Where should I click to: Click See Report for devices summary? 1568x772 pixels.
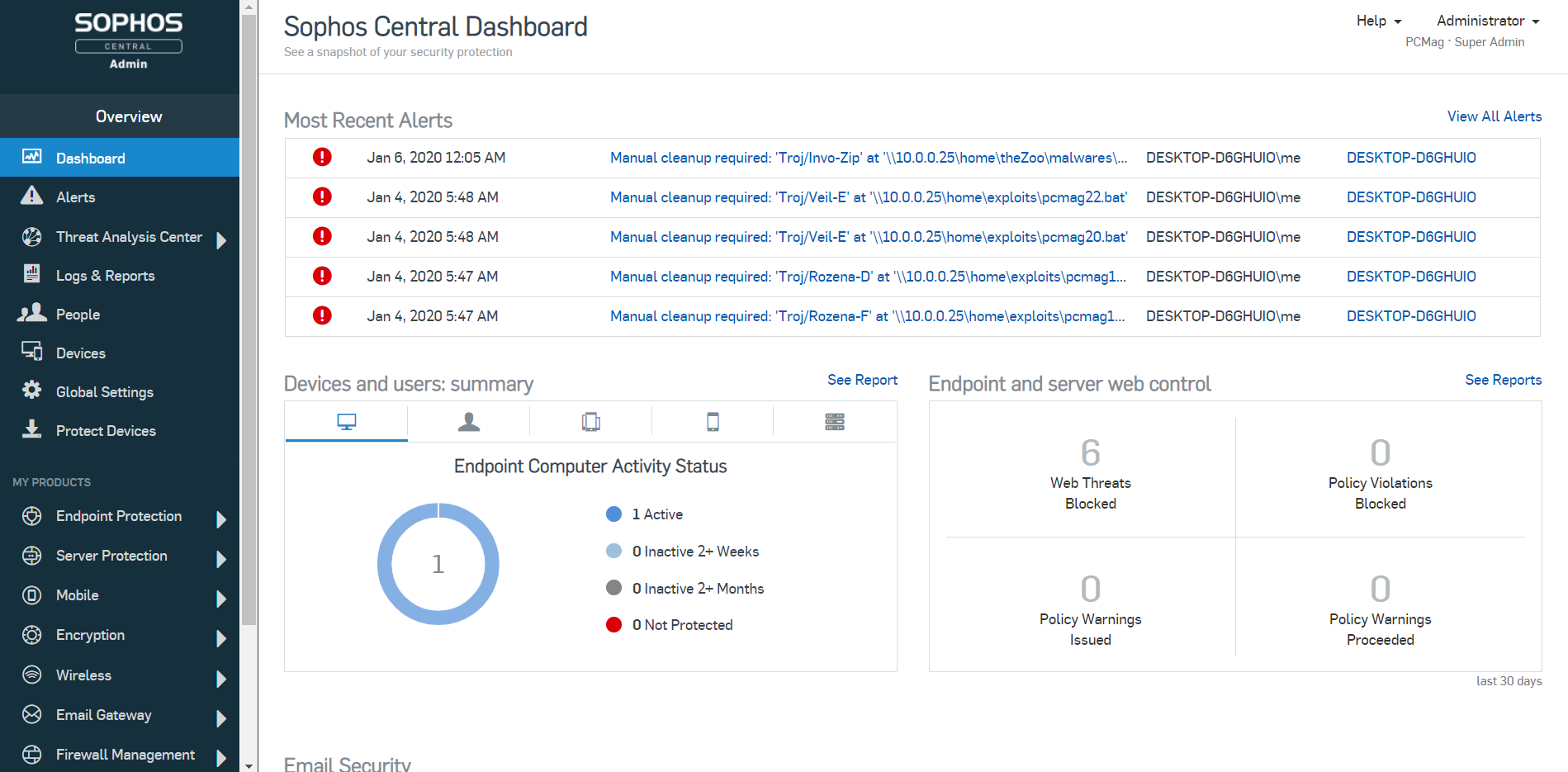click(862, 380)
